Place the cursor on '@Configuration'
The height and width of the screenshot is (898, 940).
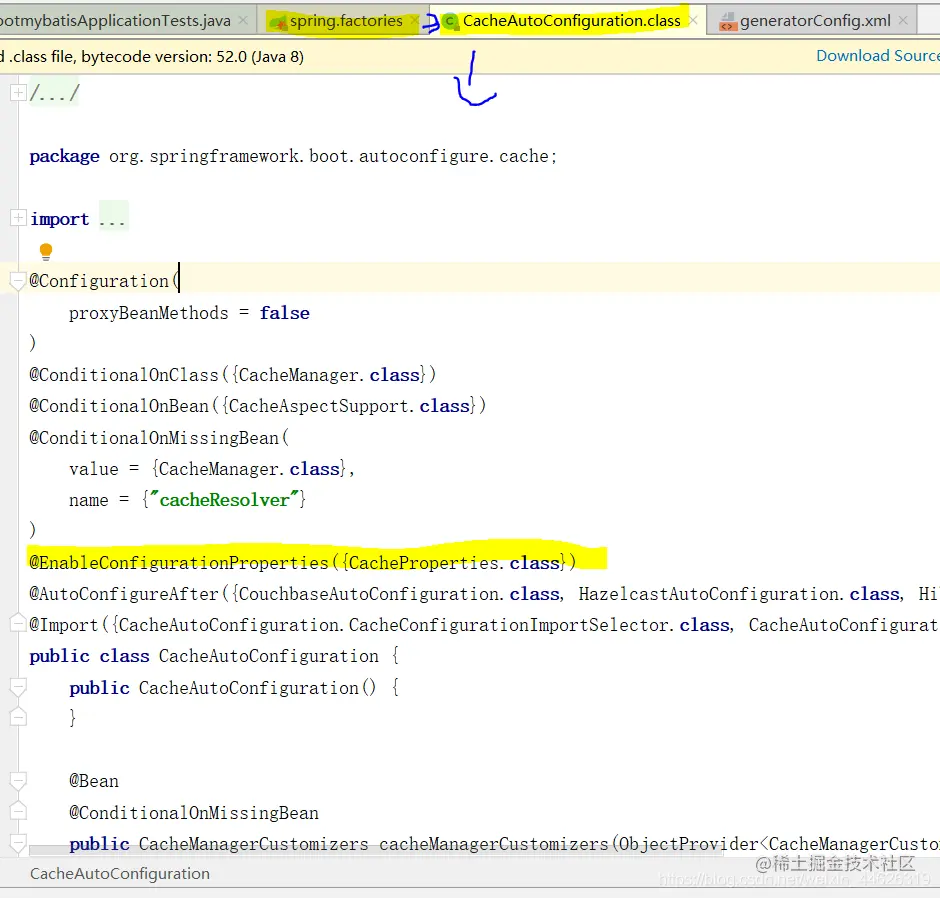click(x=99, y=281)
